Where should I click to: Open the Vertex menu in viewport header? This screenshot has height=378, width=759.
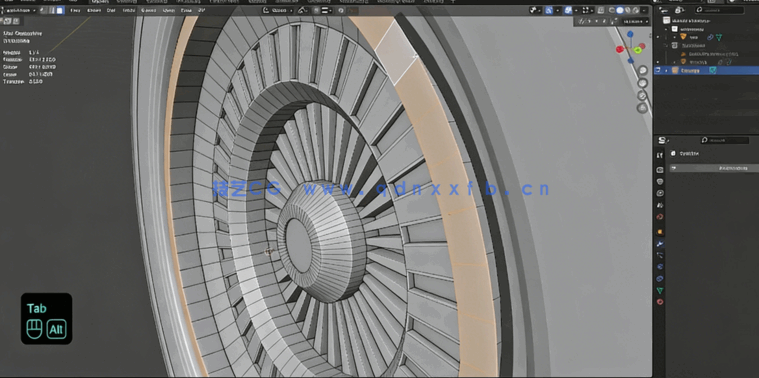148,10
